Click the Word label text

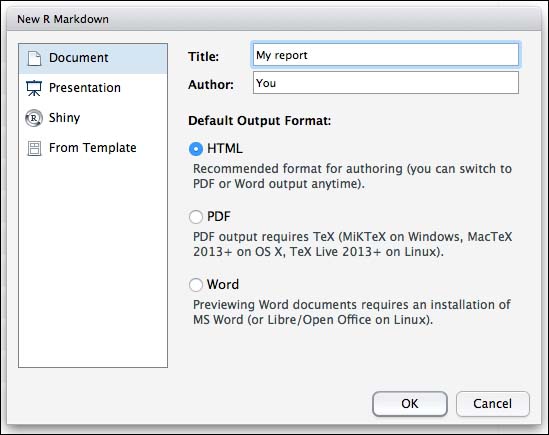coord(223,284)
